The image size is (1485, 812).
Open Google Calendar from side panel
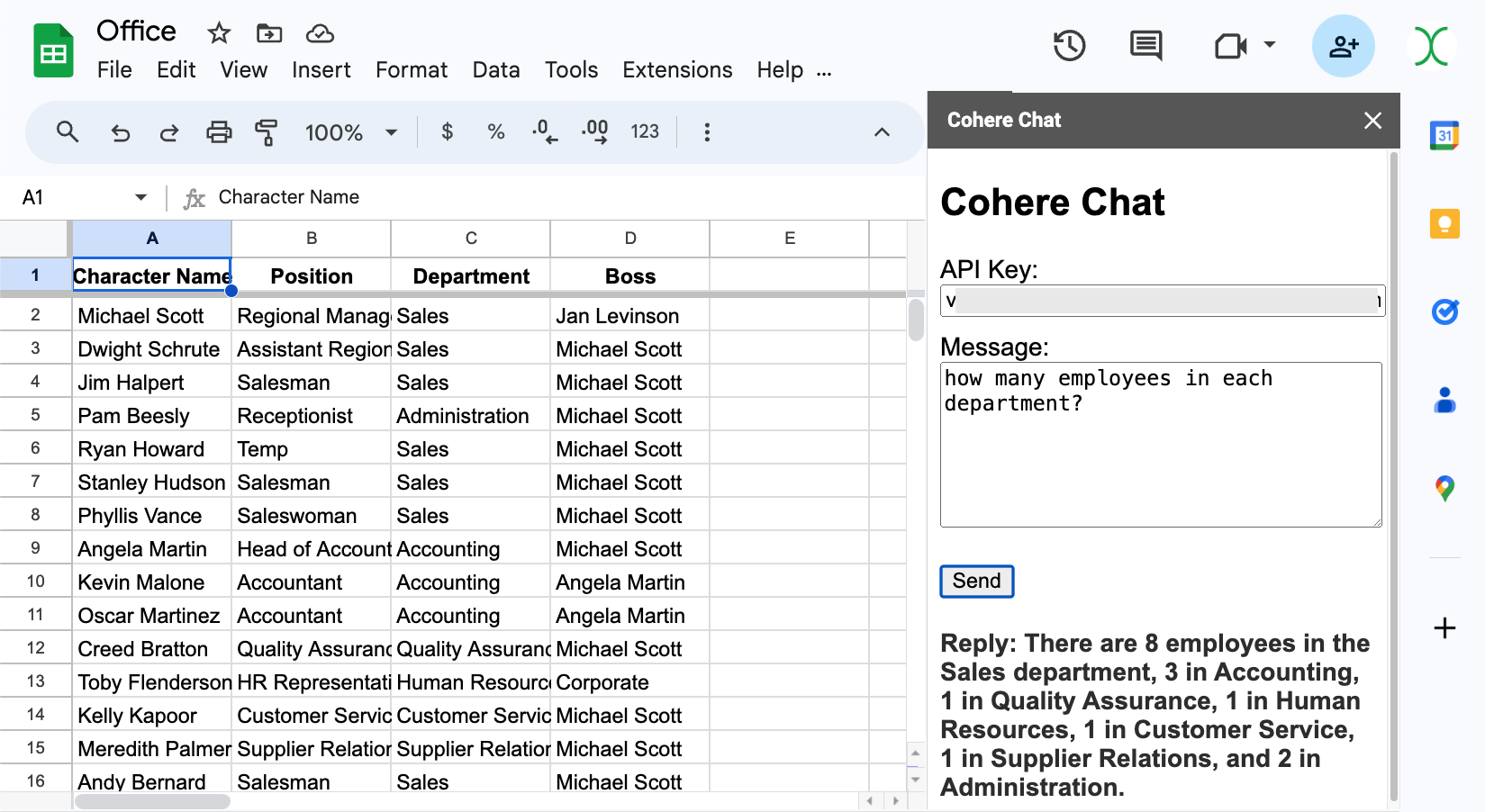[1444, 136]
